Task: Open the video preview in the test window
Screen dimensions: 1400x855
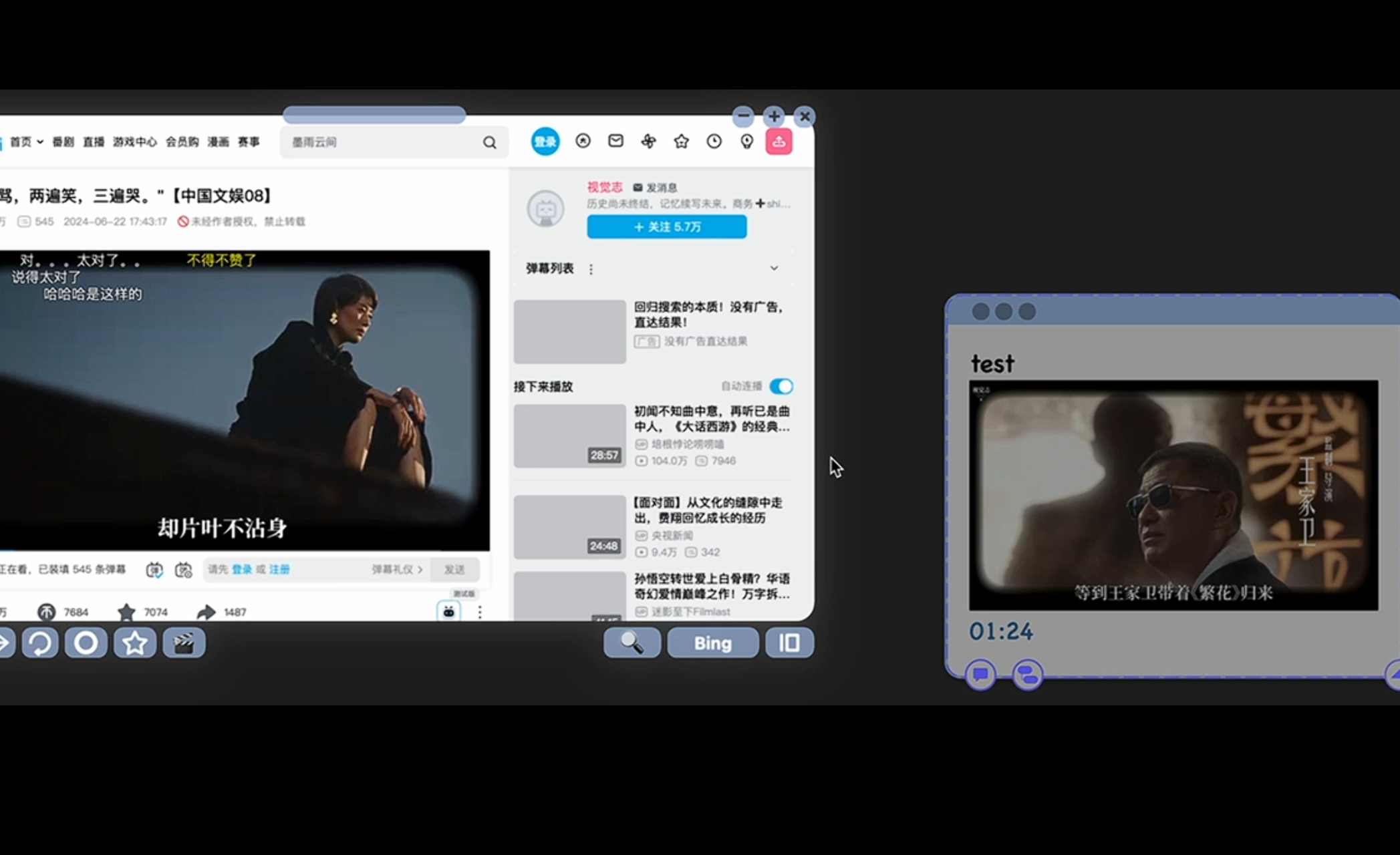Action: click(x=1173, y=495)
